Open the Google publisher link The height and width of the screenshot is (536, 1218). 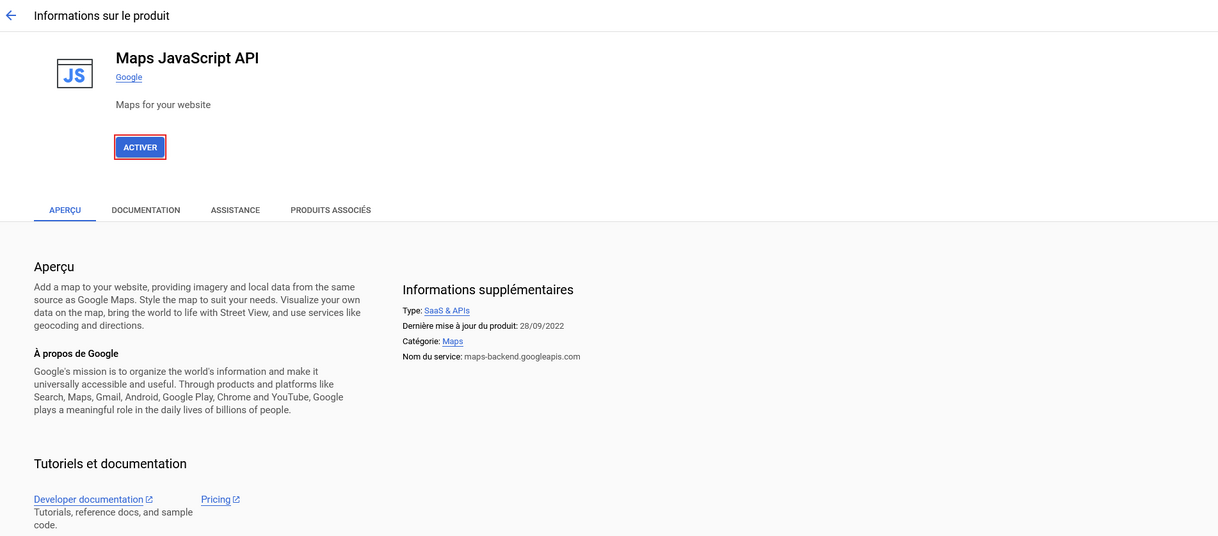click(129, 77)
